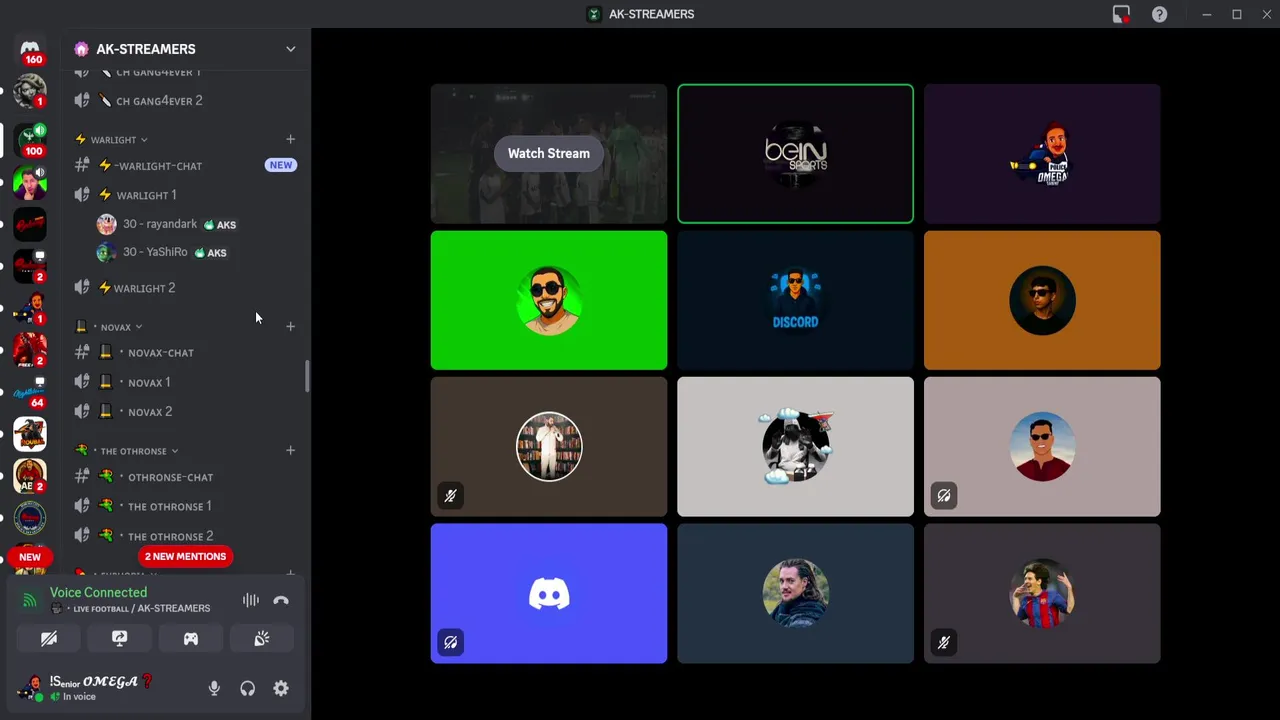Open the AE server icon
This screenshot has width=1280, height=720.
(30, 475)
